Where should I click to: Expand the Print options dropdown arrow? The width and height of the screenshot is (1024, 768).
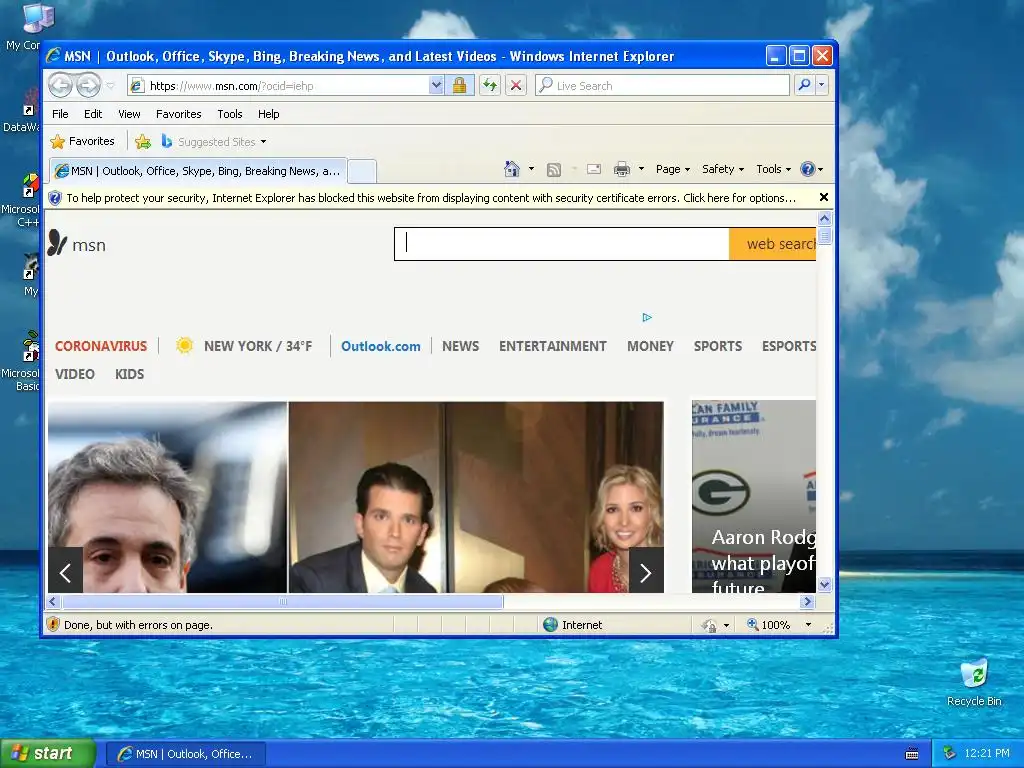(x=641, y=169)
